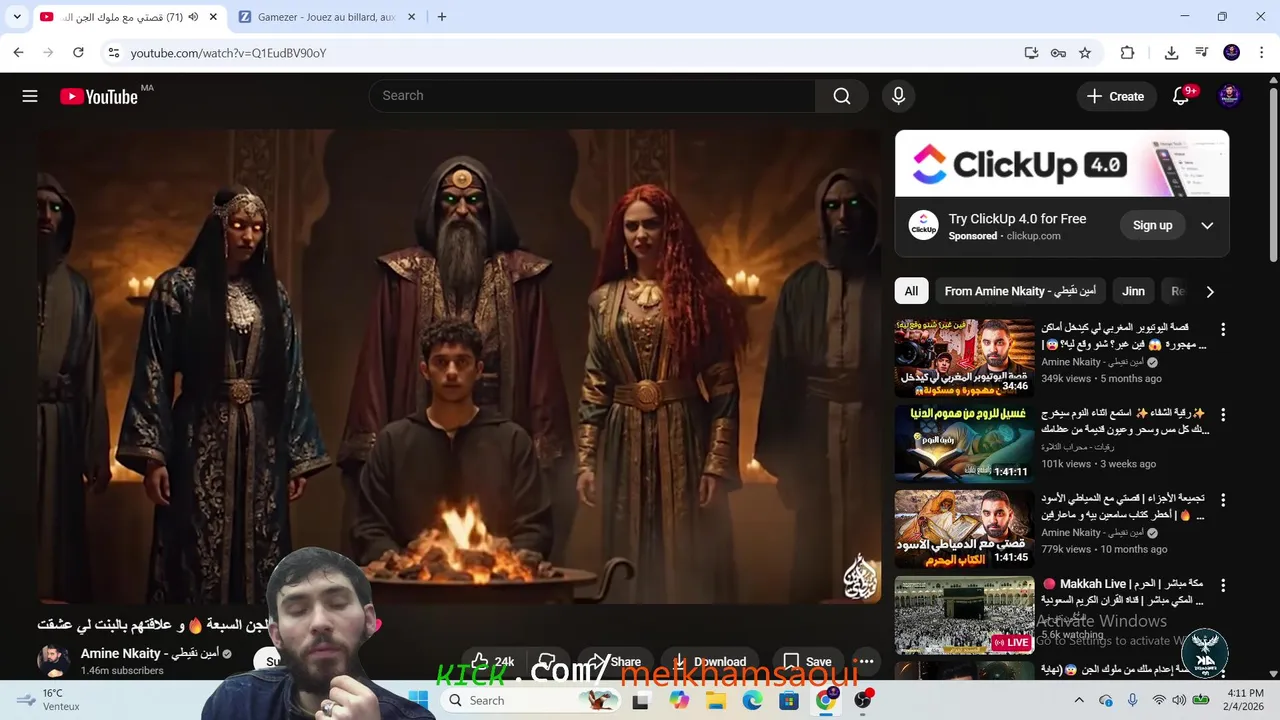
Task: Download the video
Action: pos(709,661)
